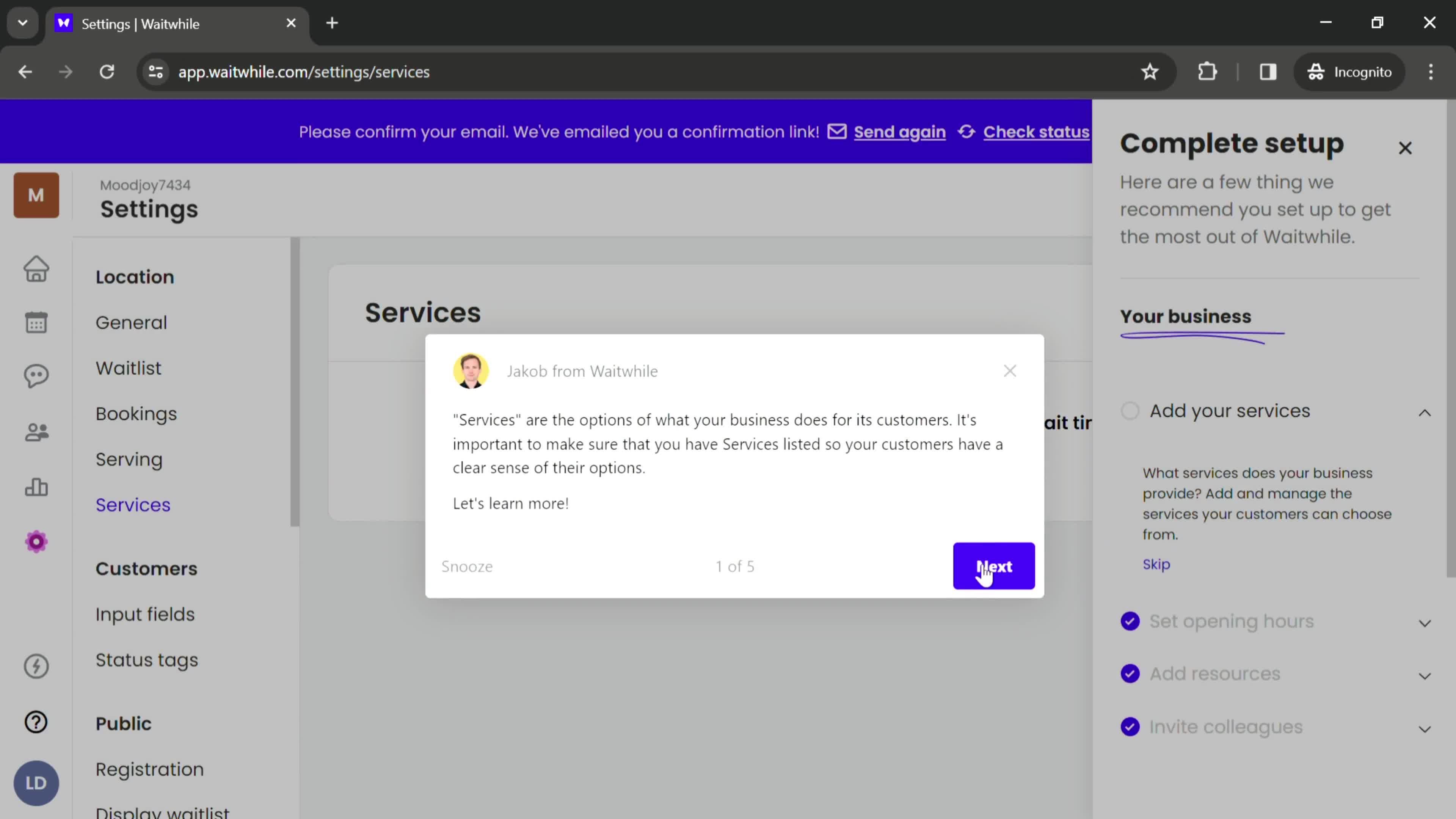Click Next in the tour dialog
The width and height of the screenshot is (1456, 819).
[994, 566]
